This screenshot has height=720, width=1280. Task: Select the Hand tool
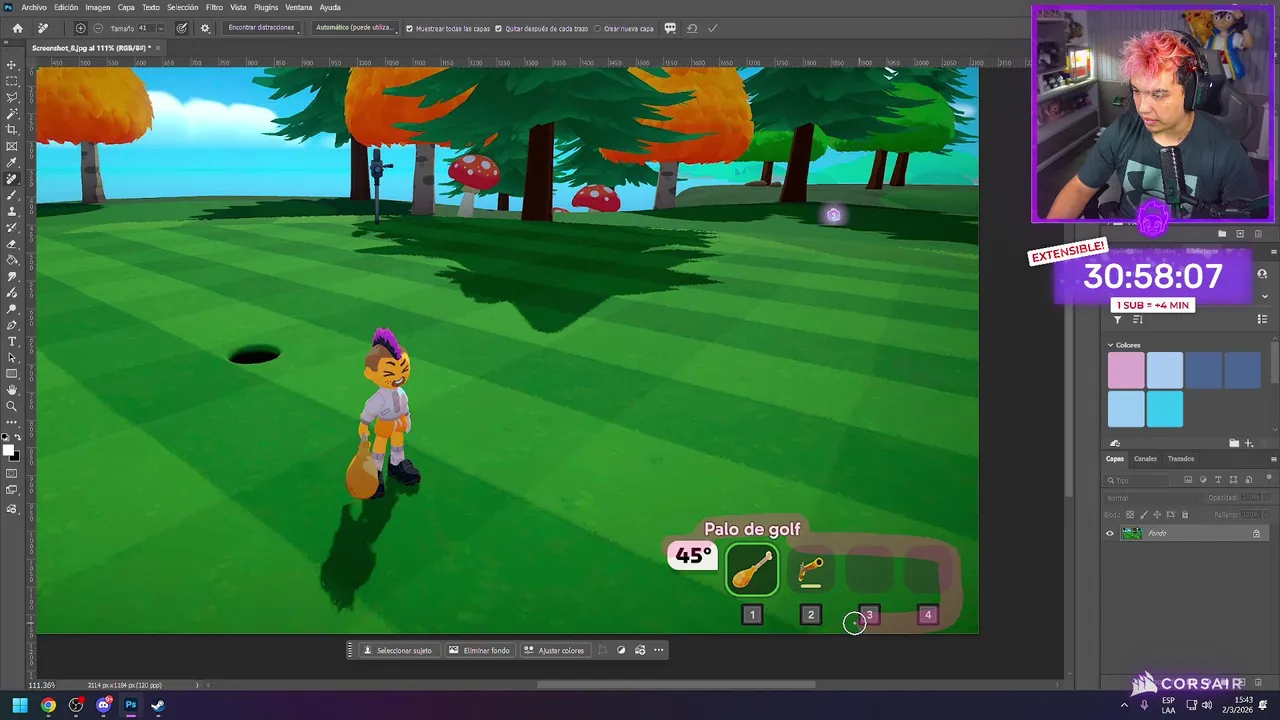[12, 390]
